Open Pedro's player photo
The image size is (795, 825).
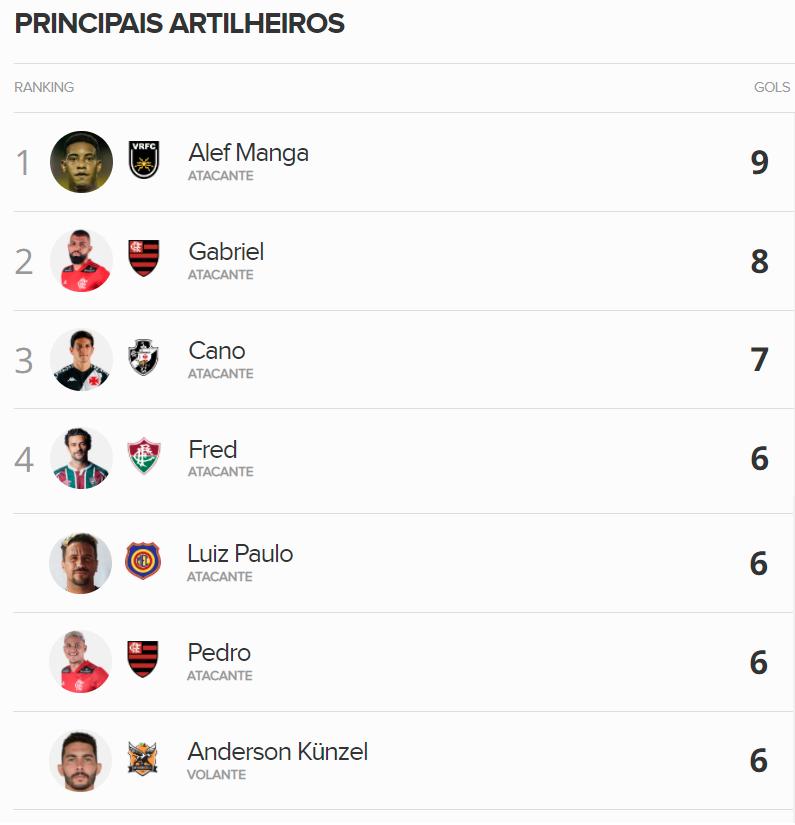[x=80, y=661]
